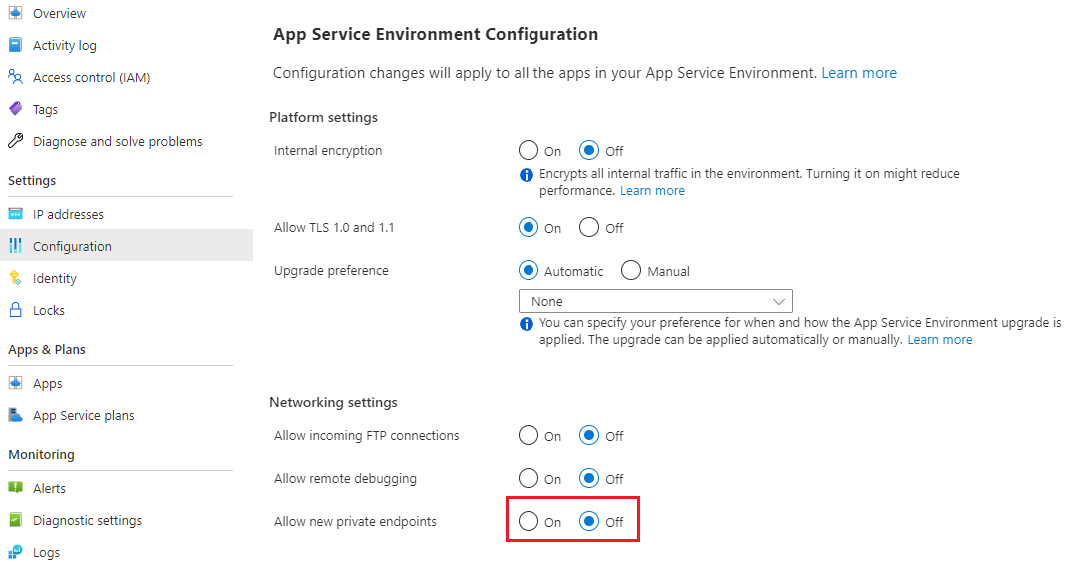Enable Allow new private endpoints
The height and width of the screenshot is (567, 1065).
pyautogui.click(x=529, y=522)
